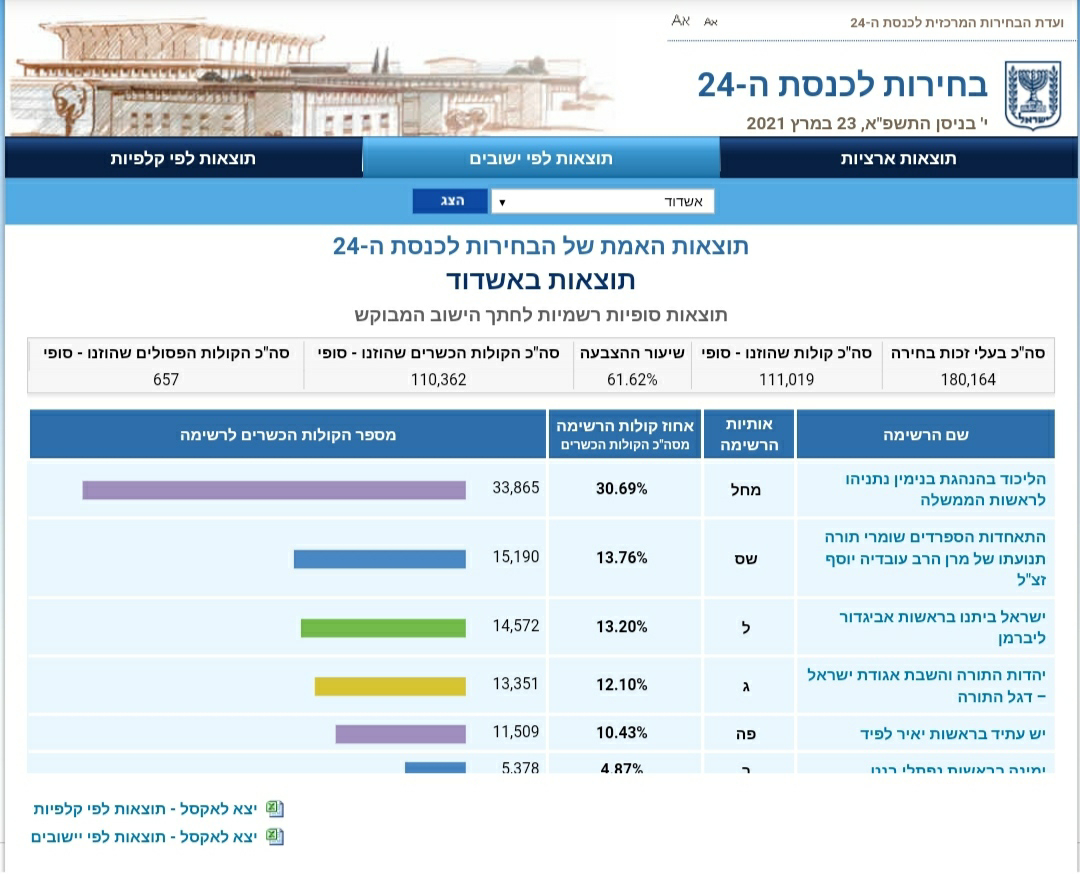This screenshot has width=1080, height=874.
Task: Click the 'יש עתיד בראשות יאיר לפיד' list name
Action: coord(953,734)
